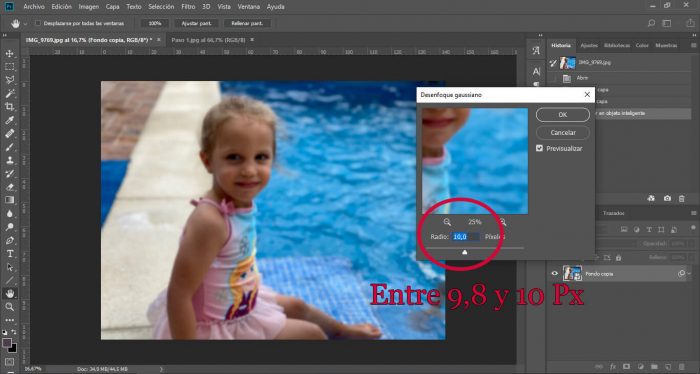
Task: Select the Path Selection arrow tool
Action: (x=9, y=267)
